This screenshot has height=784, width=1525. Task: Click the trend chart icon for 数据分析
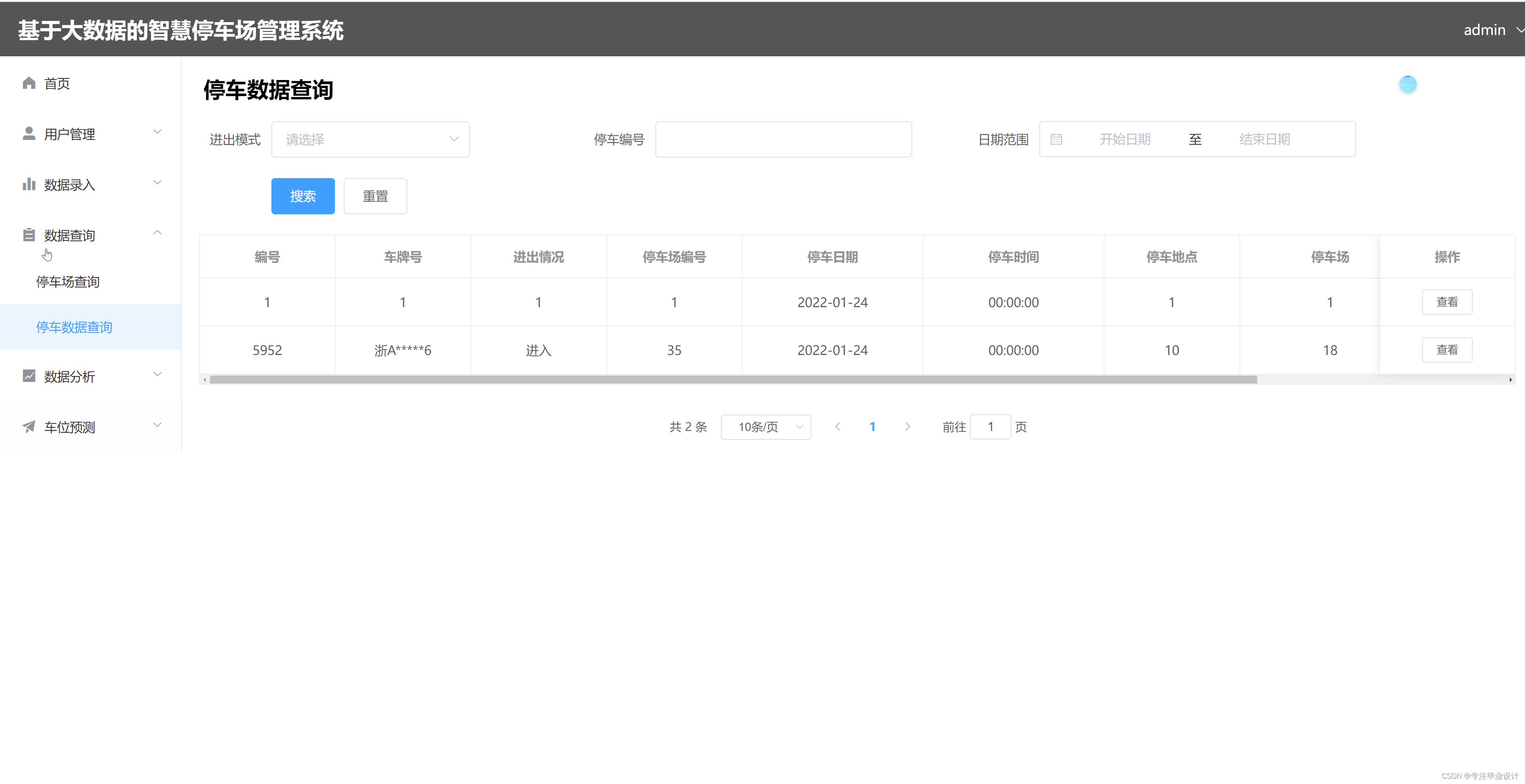tap(29, 376)
